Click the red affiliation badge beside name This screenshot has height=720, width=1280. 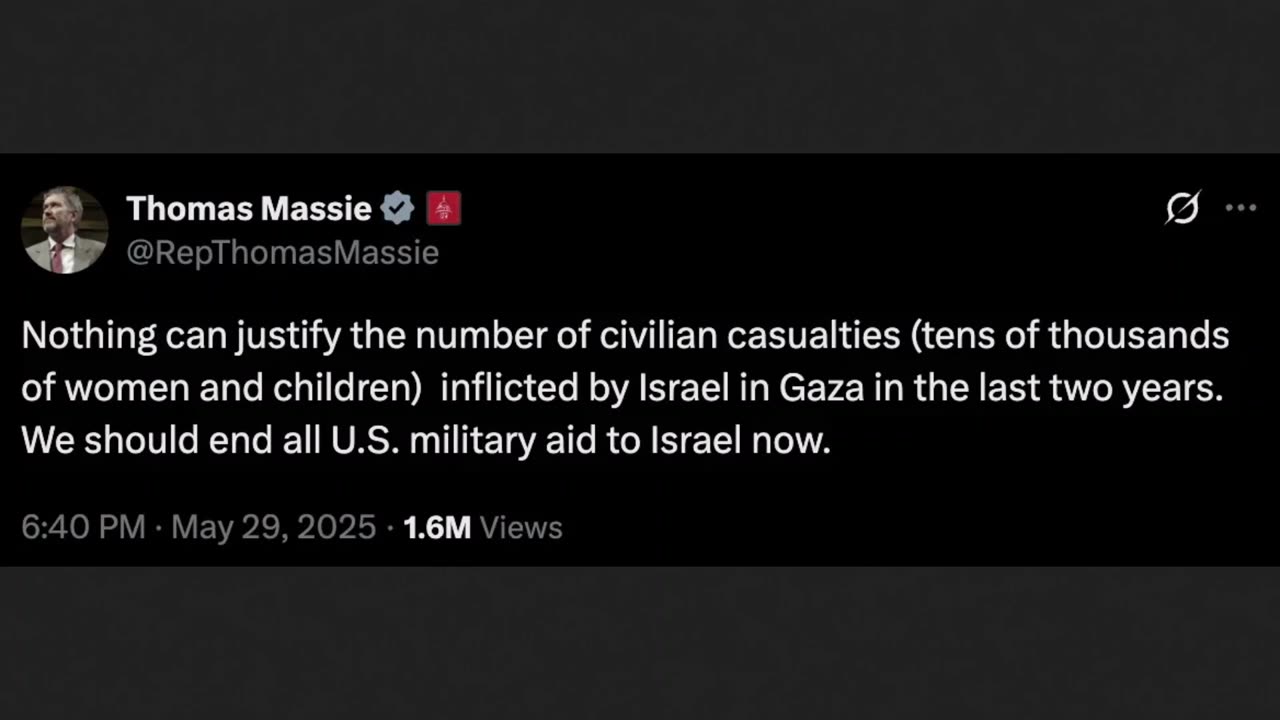click(x=443, y=209)
